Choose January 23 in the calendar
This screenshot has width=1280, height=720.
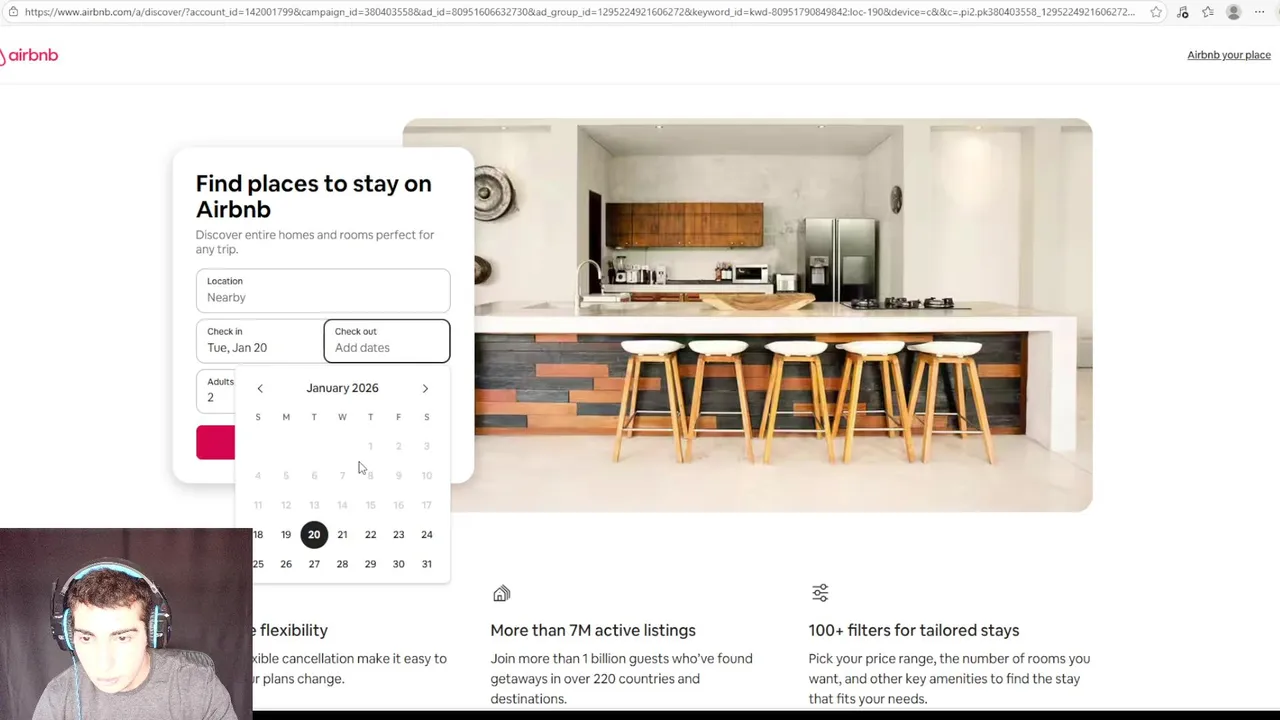(398, 534)
